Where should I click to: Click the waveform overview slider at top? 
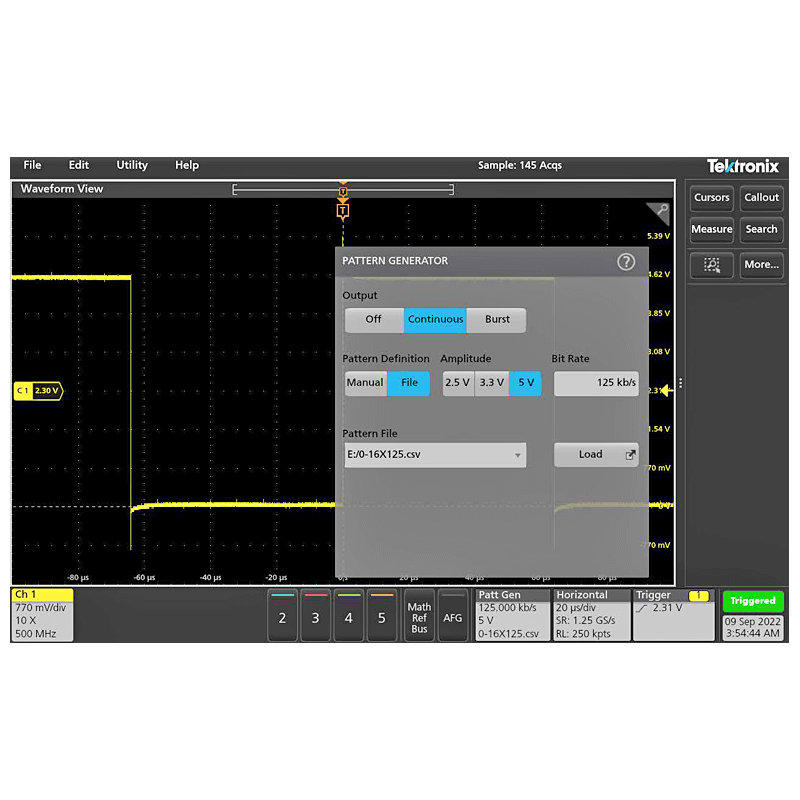(x=343, y=188)
